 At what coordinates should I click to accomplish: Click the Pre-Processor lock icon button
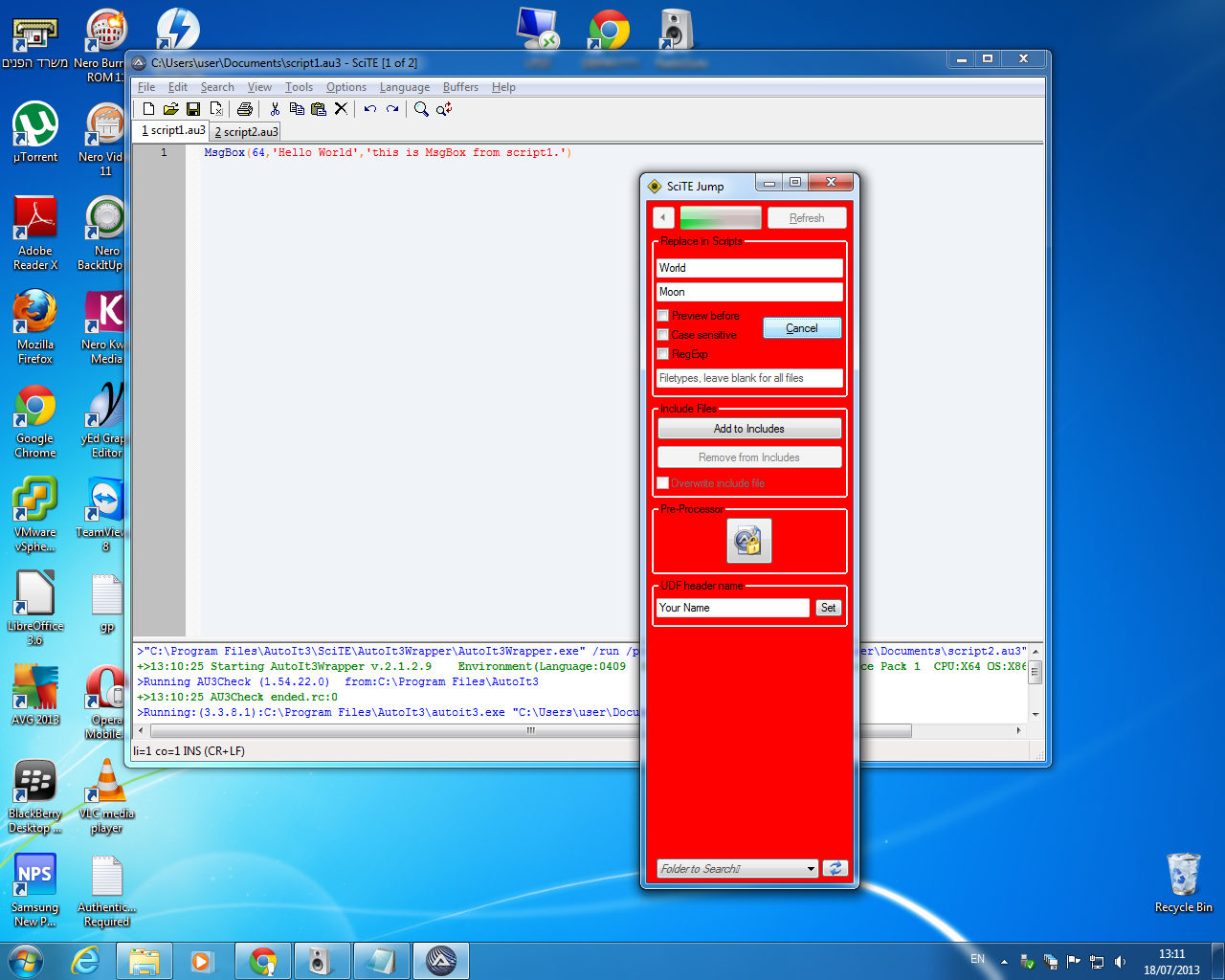coord(749,542)
